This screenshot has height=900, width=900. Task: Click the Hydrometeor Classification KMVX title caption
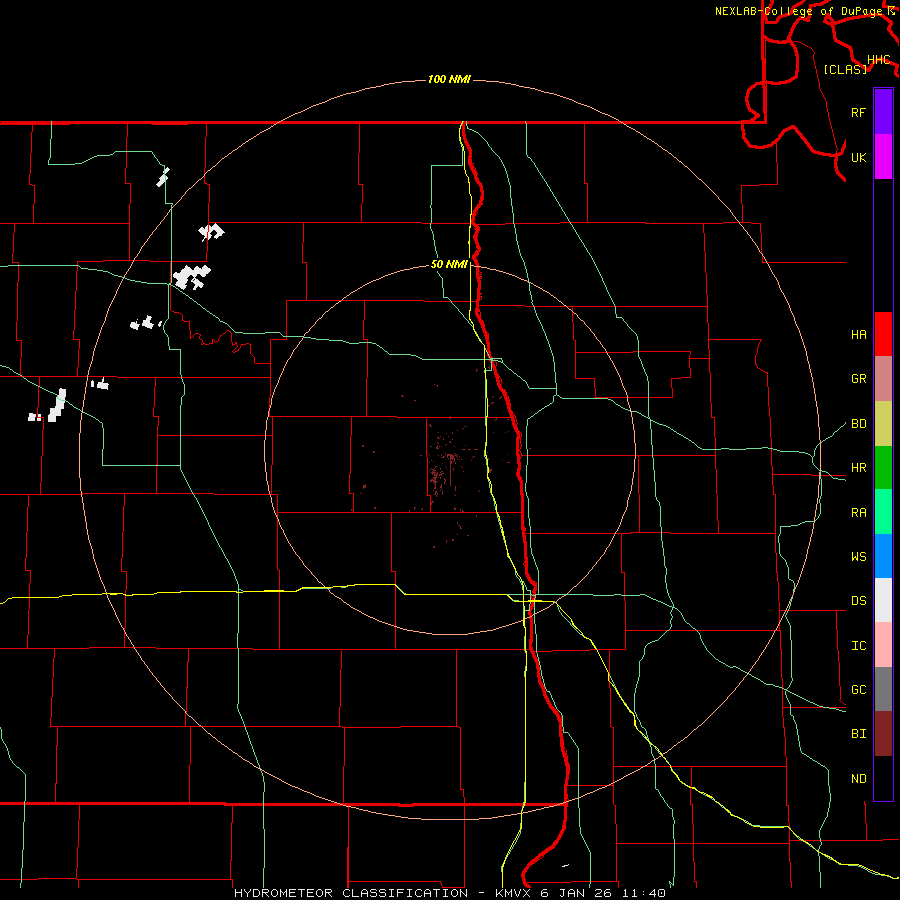pyautogui.click(x=450, y=893)
